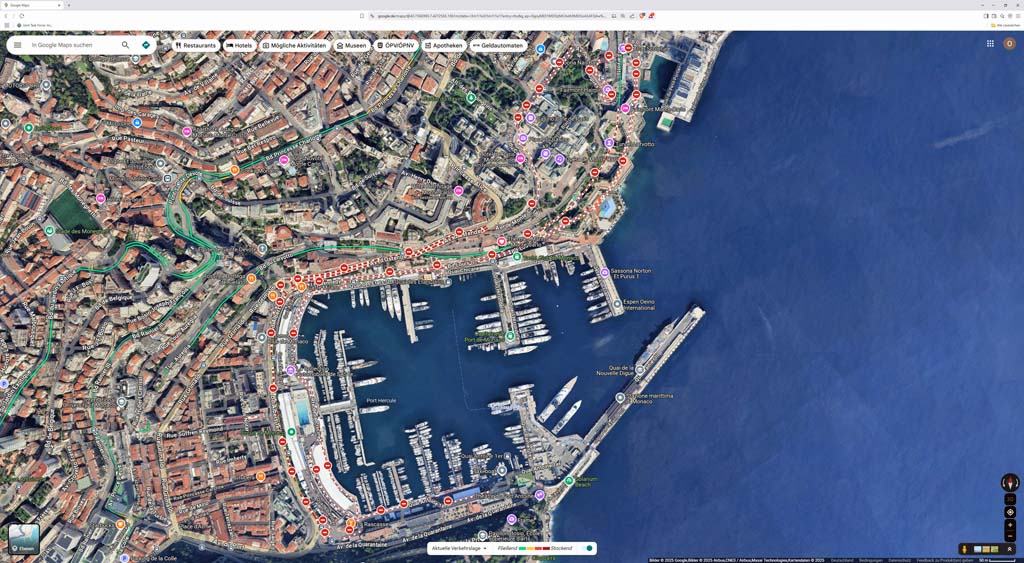Select the Hotels category chip

239,45
